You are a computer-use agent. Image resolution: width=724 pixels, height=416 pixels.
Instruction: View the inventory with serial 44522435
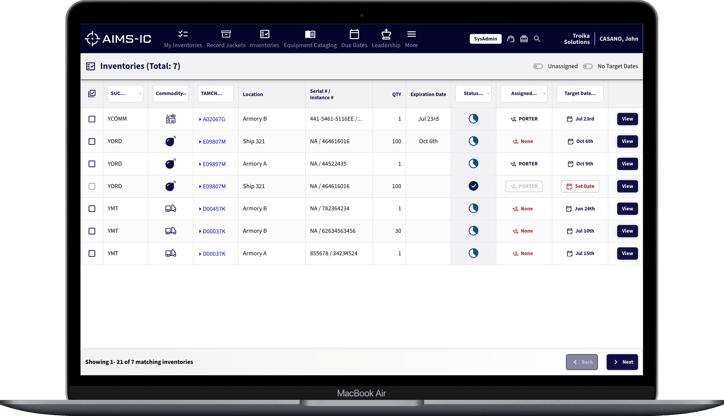[627, 164]
